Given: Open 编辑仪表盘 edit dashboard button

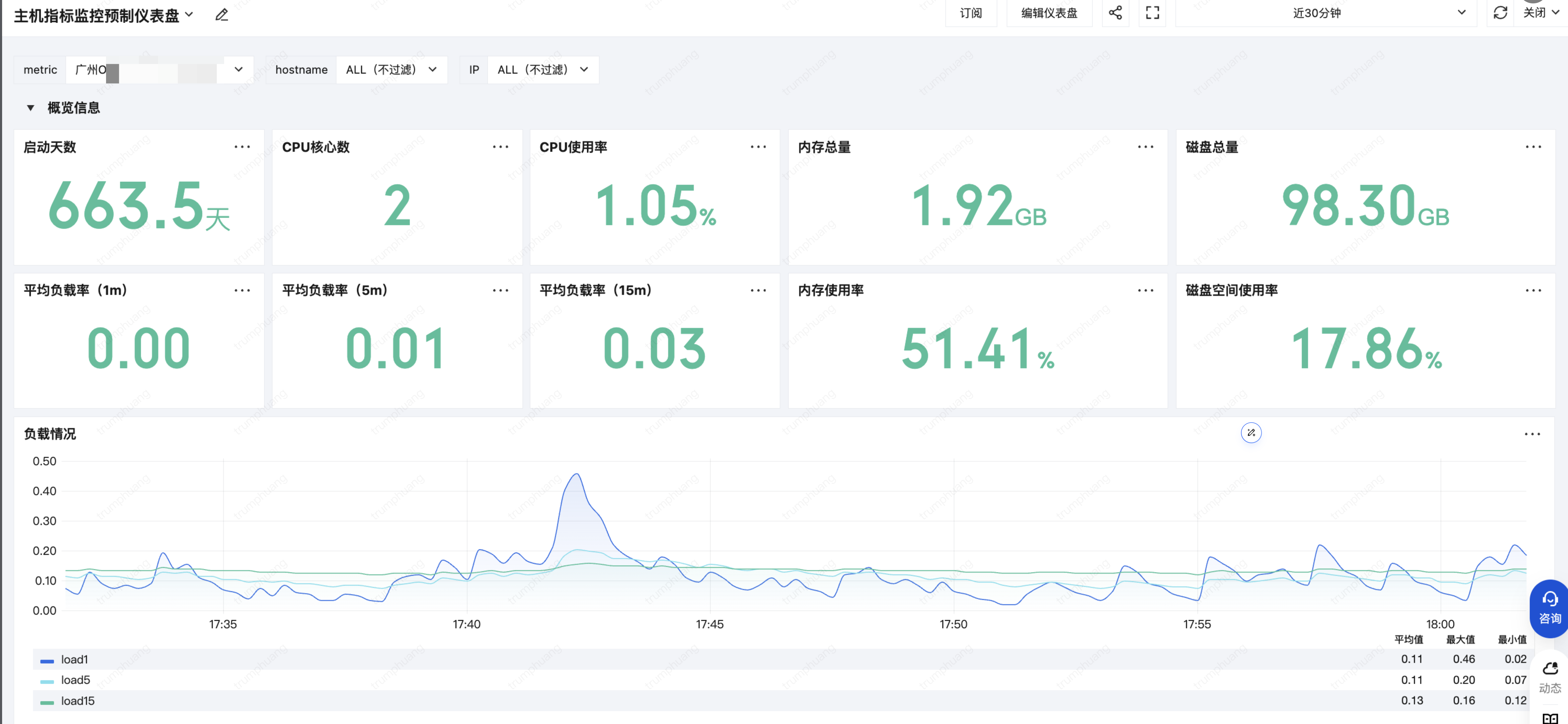Looking at the screenshot, I should pos(1049,13).
